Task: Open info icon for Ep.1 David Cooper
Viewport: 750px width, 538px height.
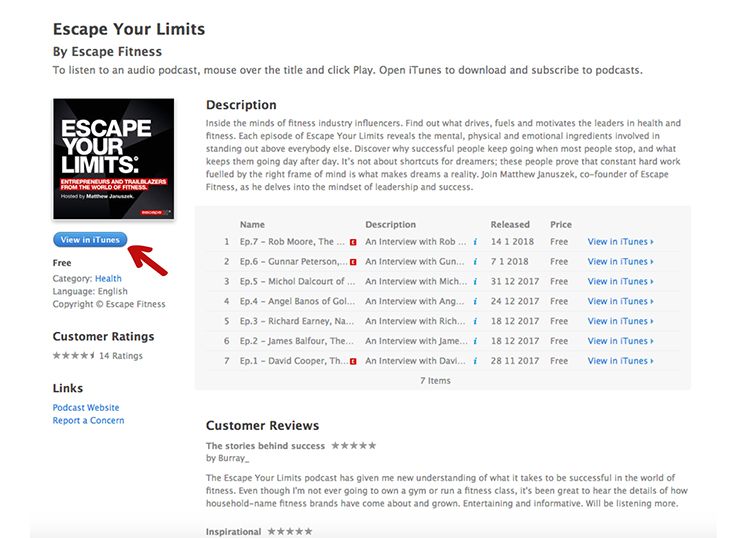Action: (475, 361)
